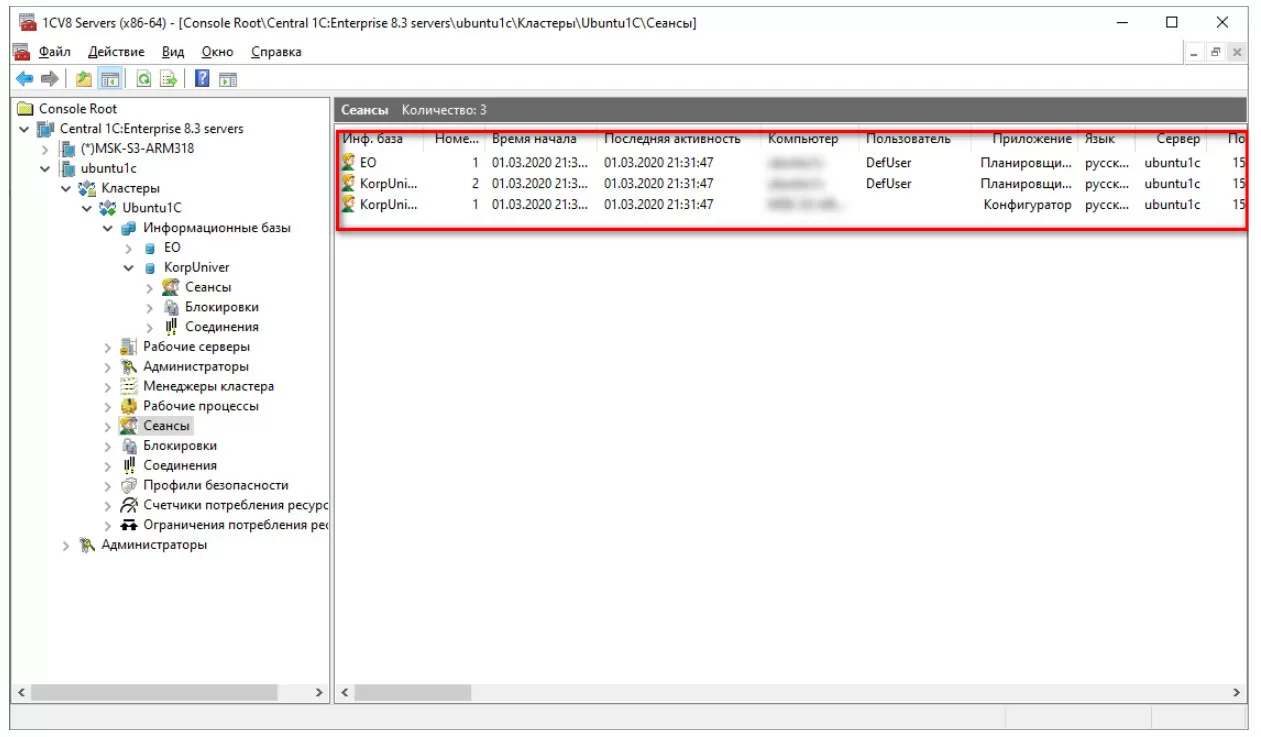
Task: Select Соединения under KorpUniver in tree
Action: [x=222, y=327]
